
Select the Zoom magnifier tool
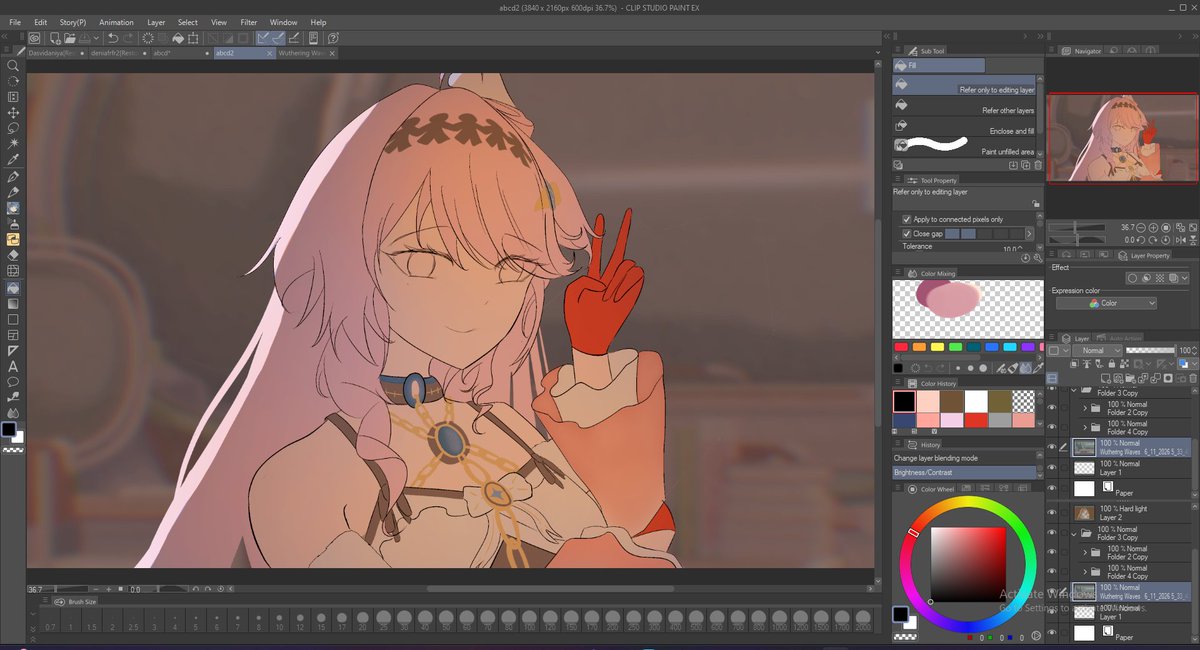(13, 65)
